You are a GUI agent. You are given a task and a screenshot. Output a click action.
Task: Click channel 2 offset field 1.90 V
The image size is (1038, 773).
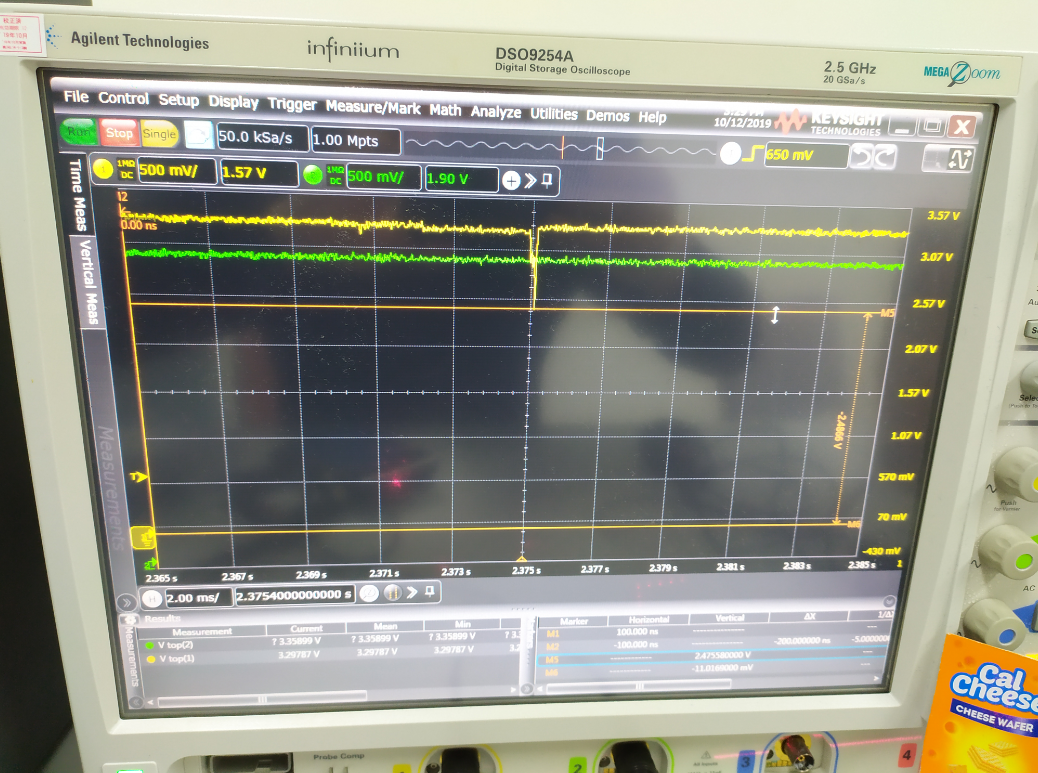coord(461,179)
